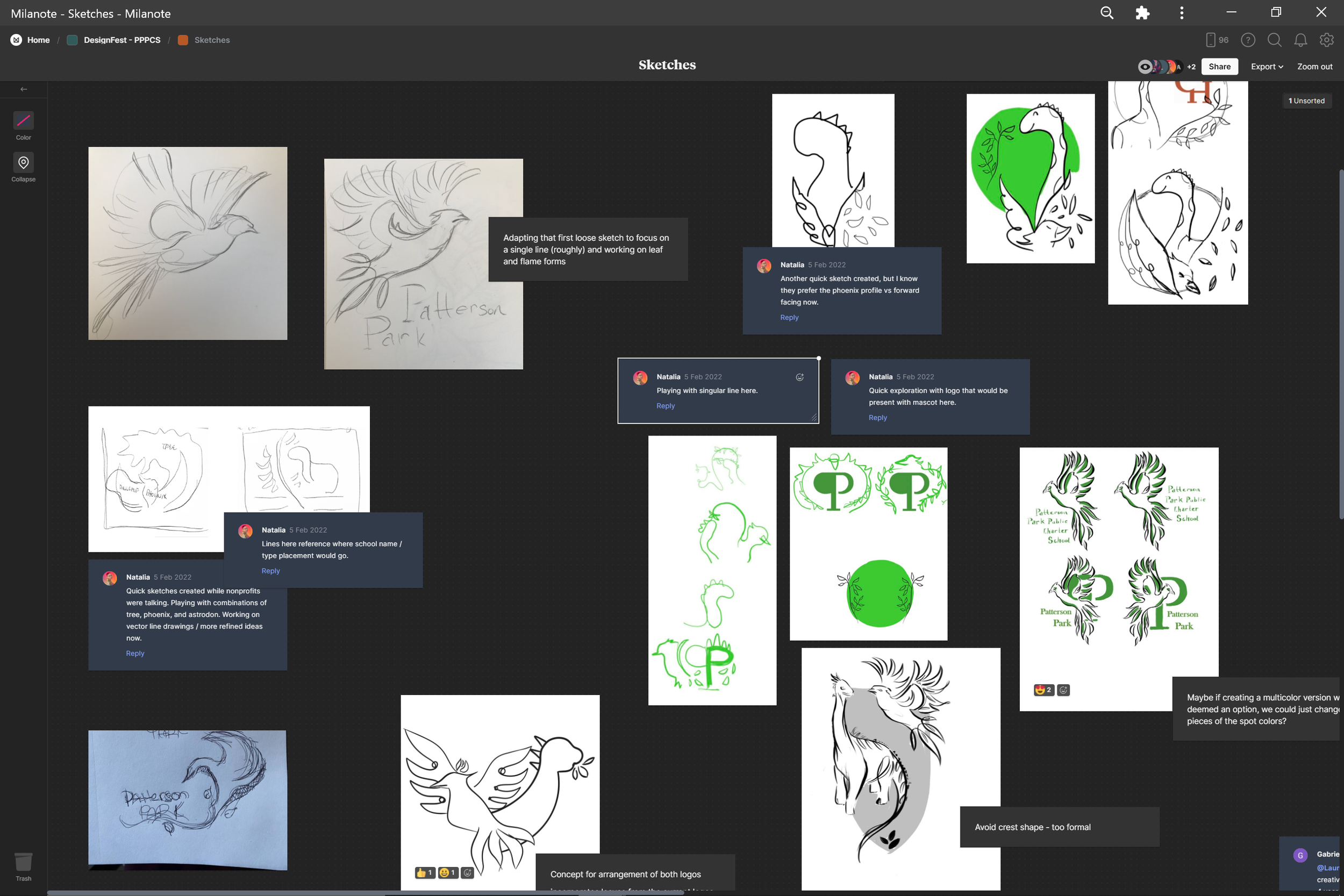Click the Share button
This screenshot has width=1344, height=896.
[x=1219, y=67]
